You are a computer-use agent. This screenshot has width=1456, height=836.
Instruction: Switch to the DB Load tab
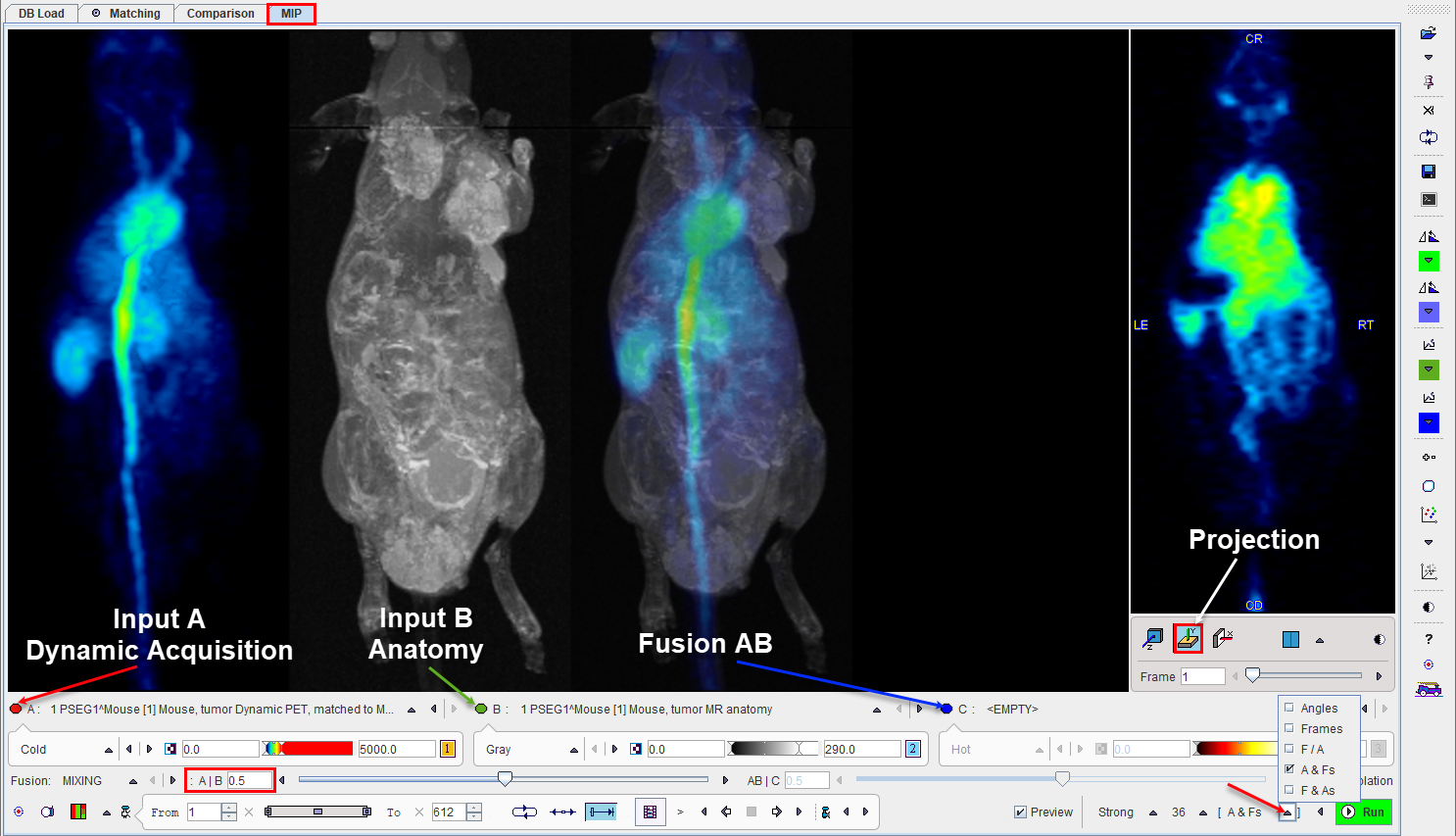tap(41, 14)
